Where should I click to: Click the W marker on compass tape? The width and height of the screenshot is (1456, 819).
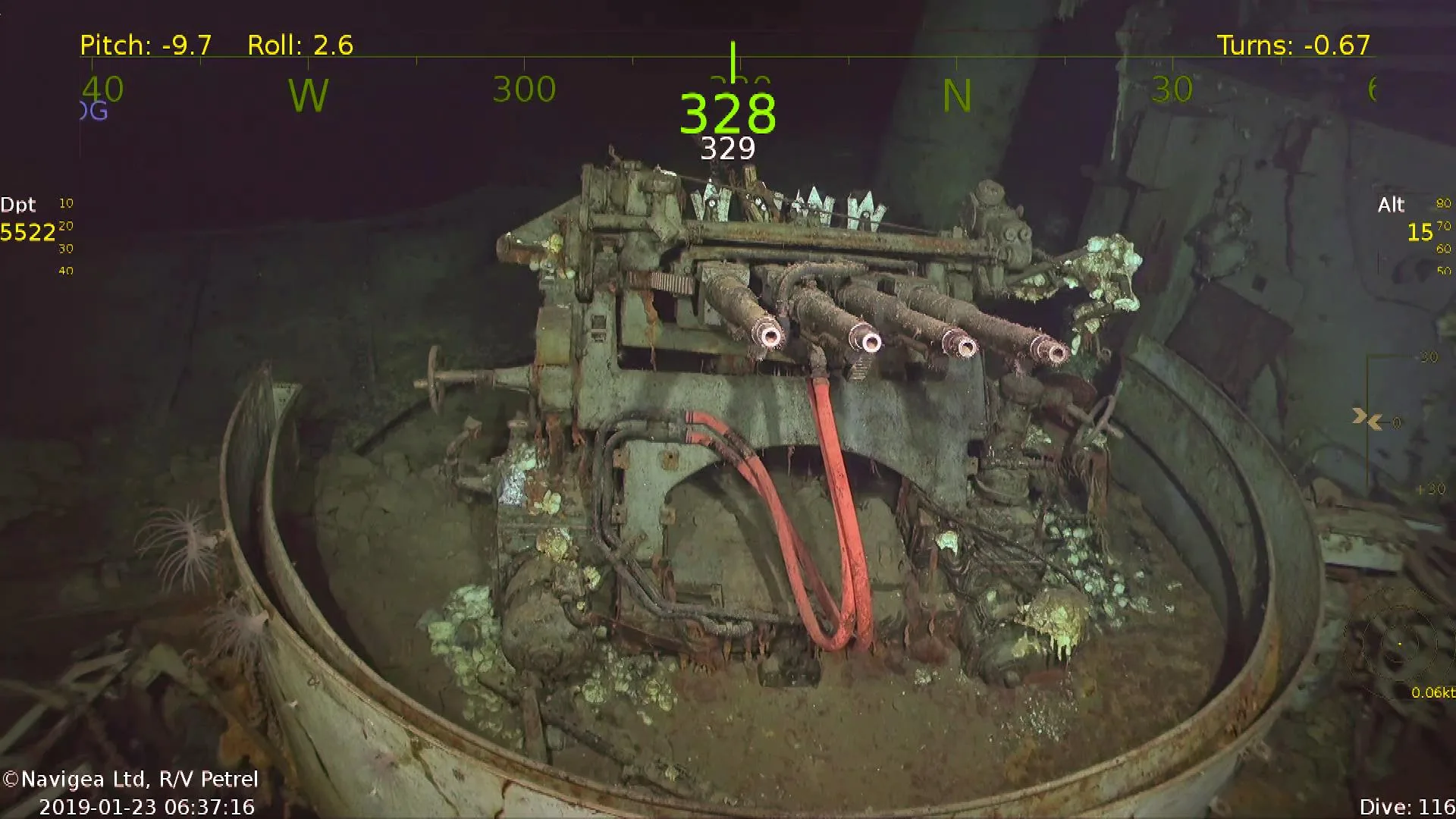click(x=309, y=96)
